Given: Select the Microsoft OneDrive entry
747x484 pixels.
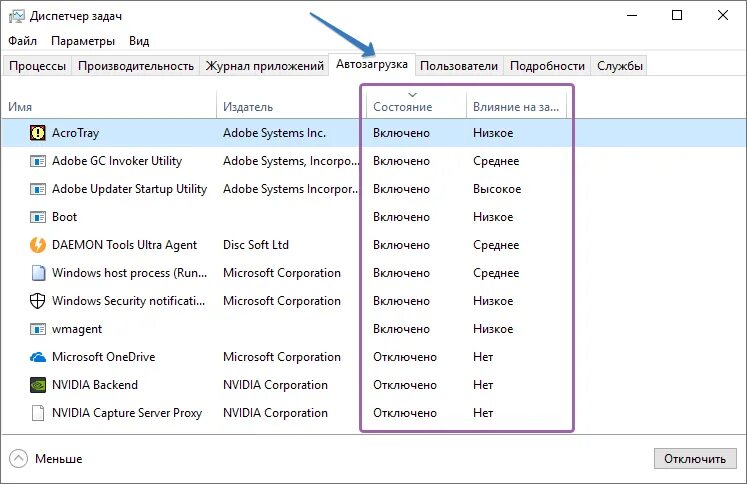Looking at the screenshot, I should coord(103,357).
